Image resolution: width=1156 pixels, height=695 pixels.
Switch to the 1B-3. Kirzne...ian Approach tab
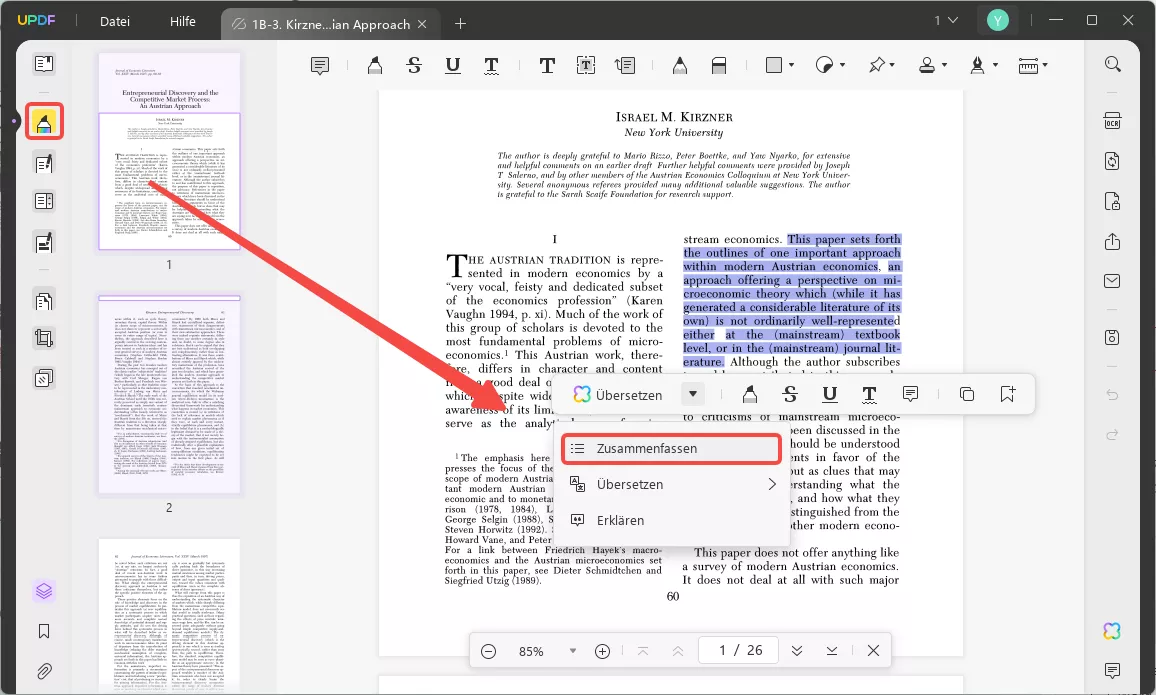[330, 24]
